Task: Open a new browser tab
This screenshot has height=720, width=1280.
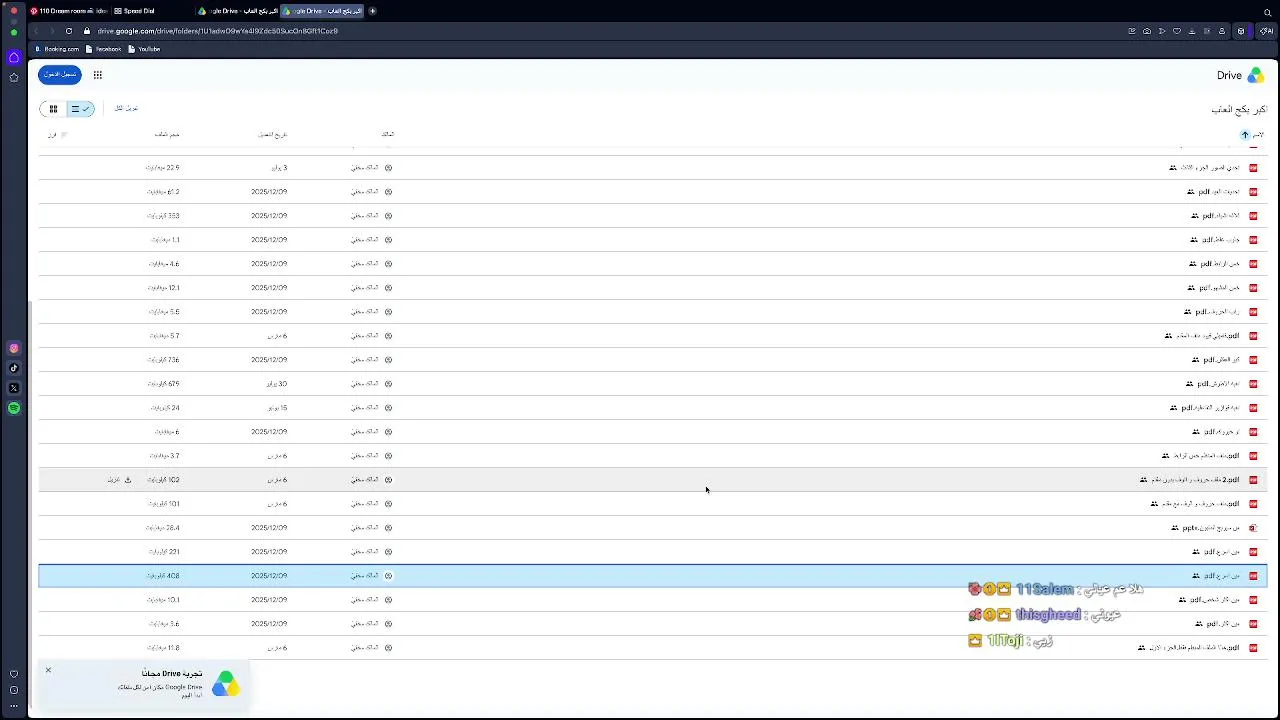Action: tap(372, 11)
